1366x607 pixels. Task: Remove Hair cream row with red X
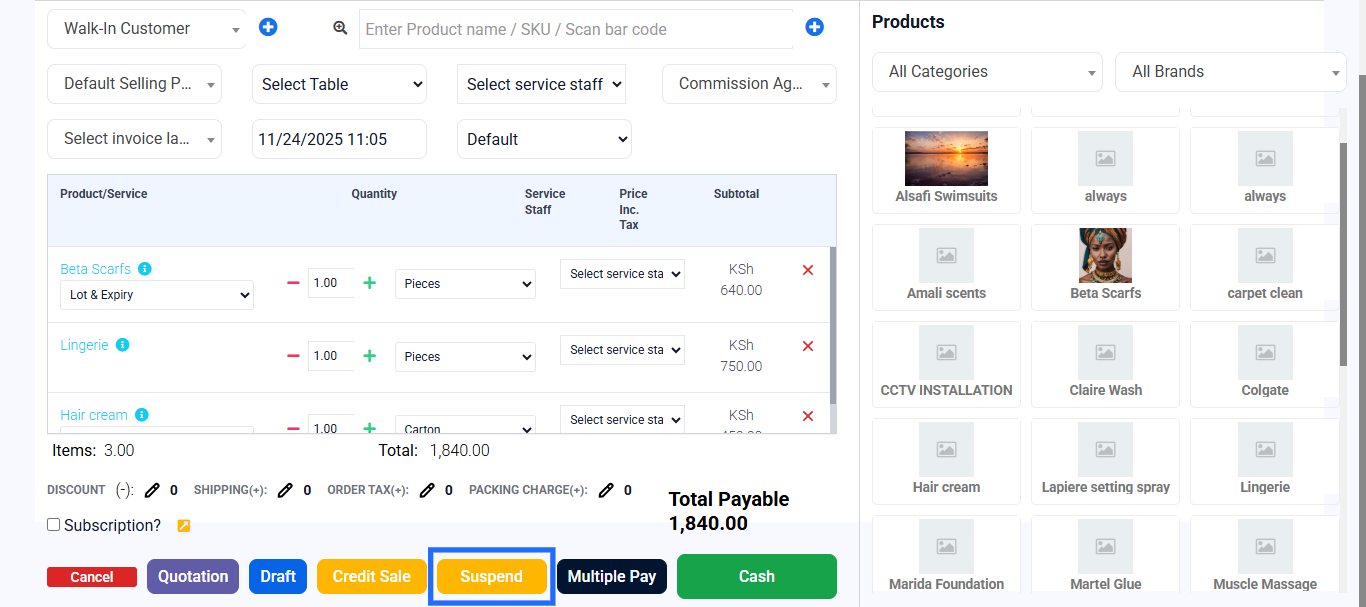click(808, 416)
